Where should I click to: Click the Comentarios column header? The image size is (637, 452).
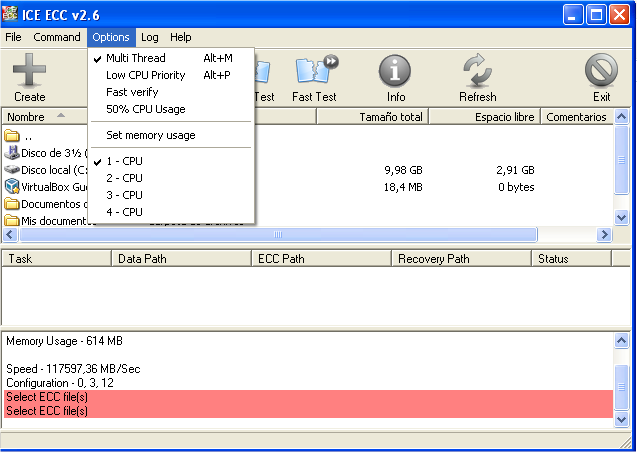pyautogui.click(x=576, y=117)
